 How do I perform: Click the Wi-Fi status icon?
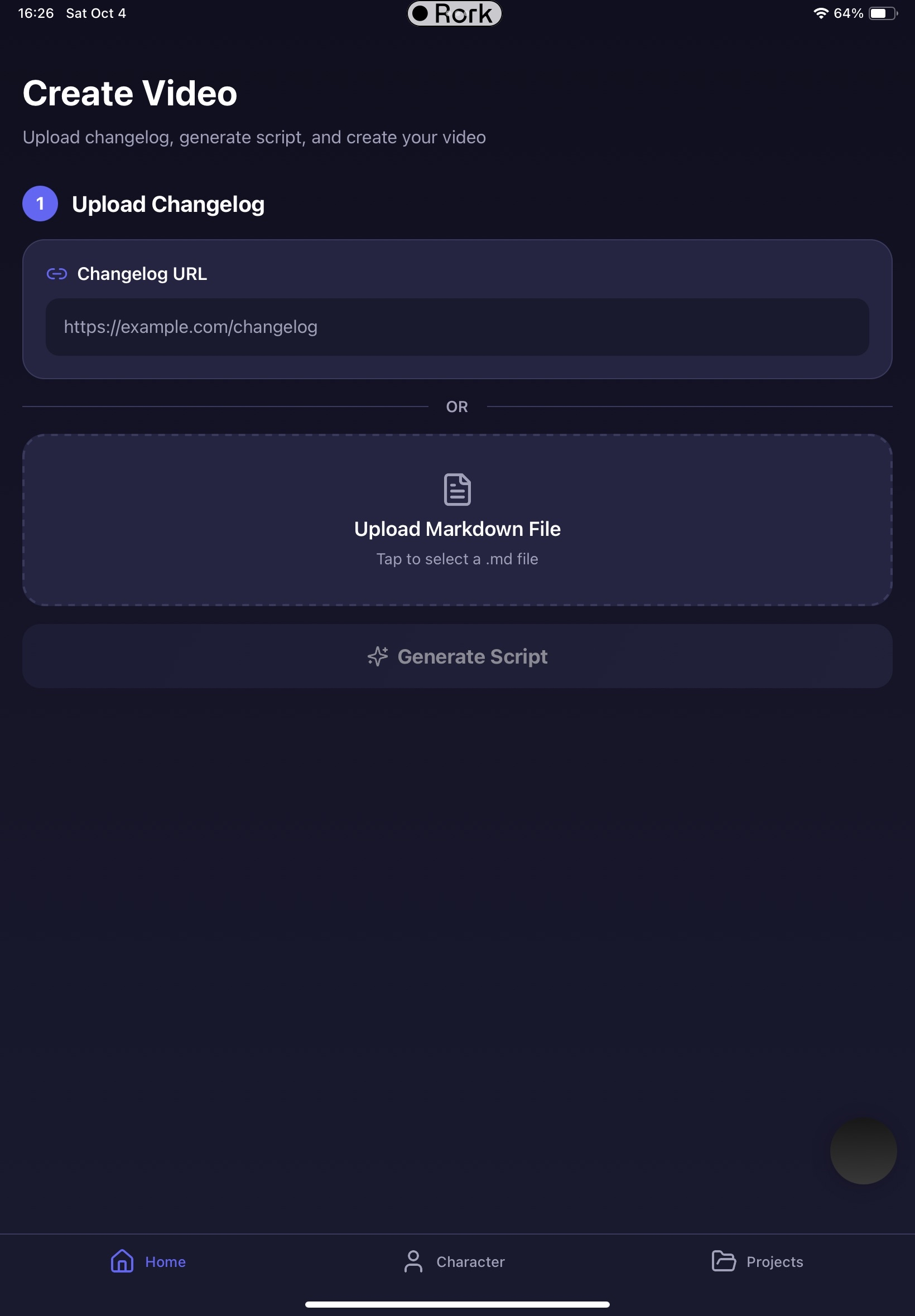pyautogui.click(x=821, y=13)
